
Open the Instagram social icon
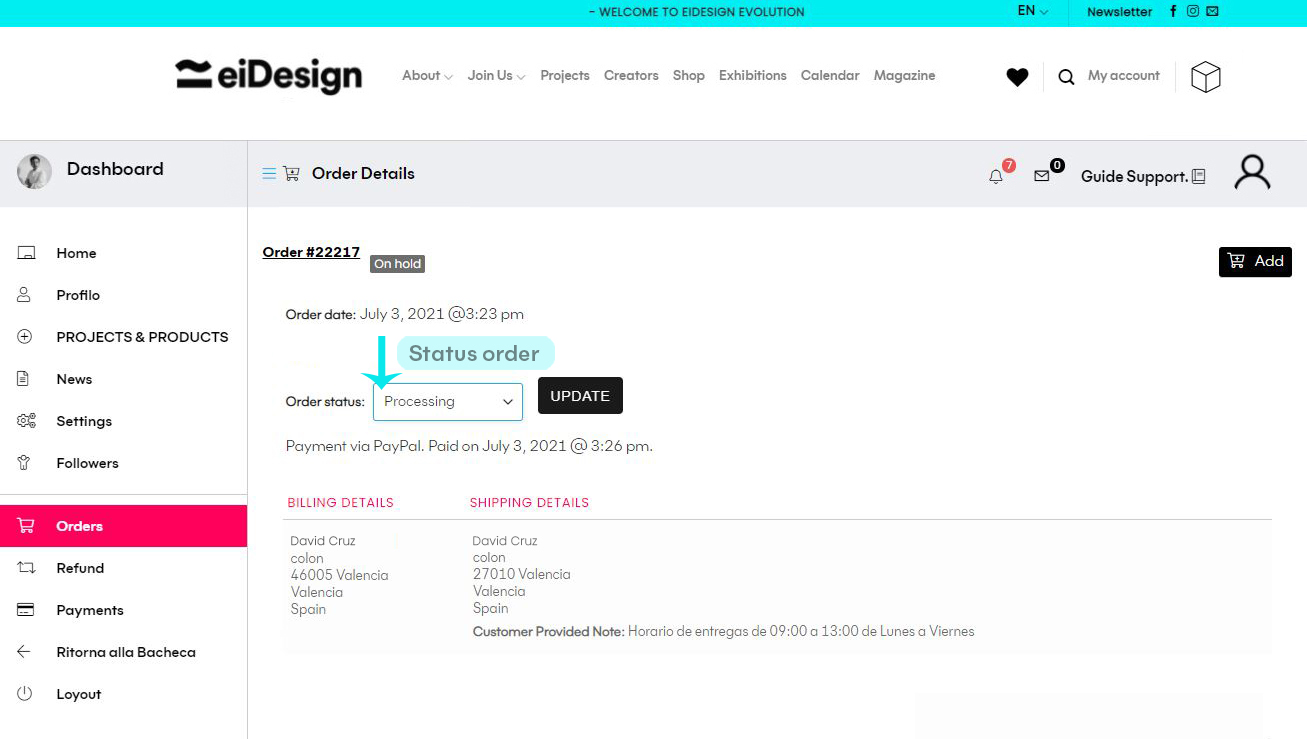click(x=1193, y=12)
